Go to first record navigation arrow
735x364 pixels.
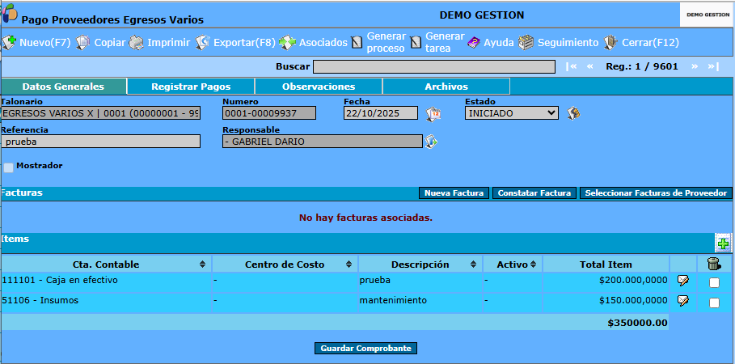tap(571, 67)
